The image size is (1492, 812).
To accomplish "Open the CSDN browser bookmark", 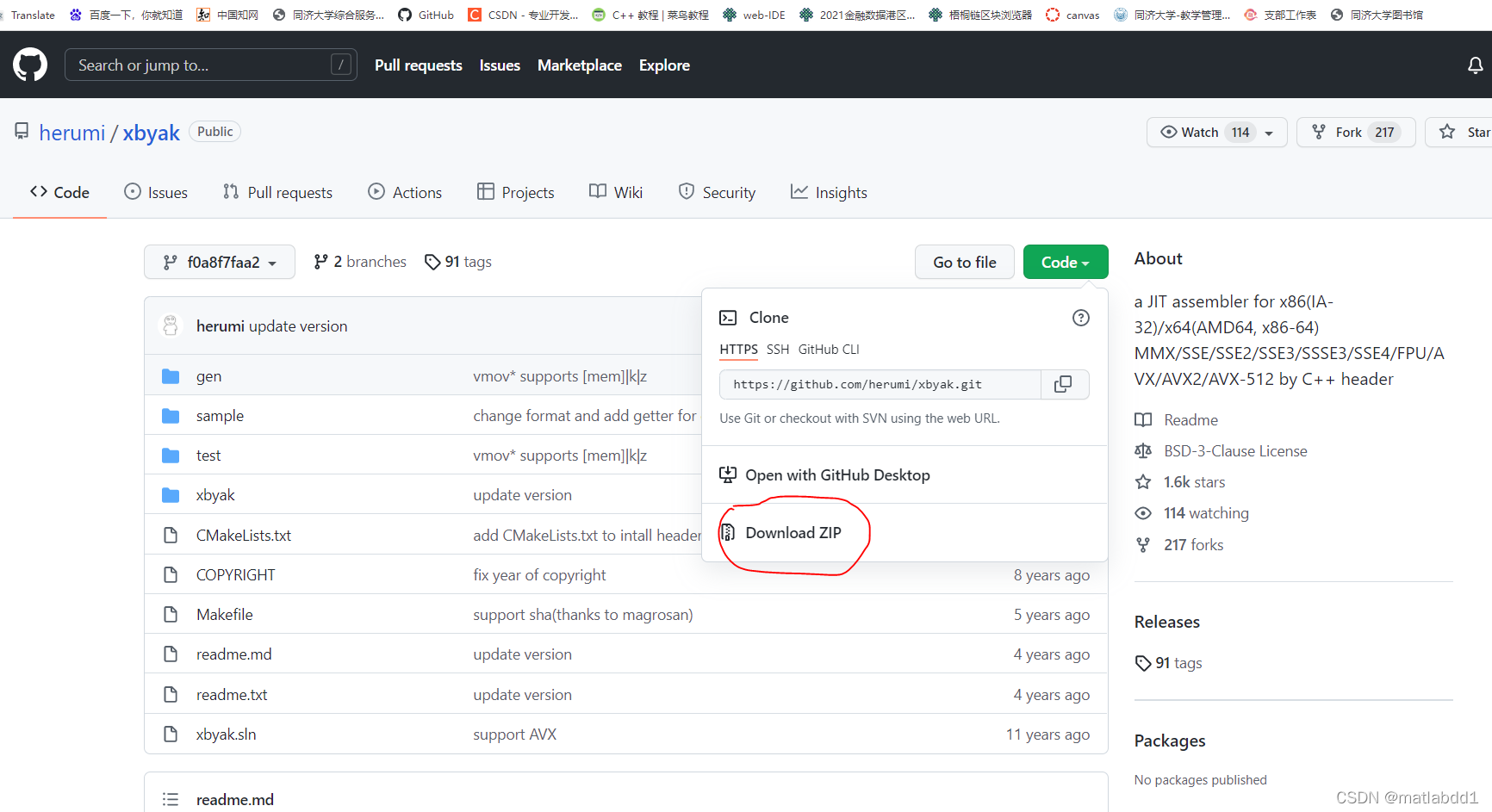I will (523, 15).
